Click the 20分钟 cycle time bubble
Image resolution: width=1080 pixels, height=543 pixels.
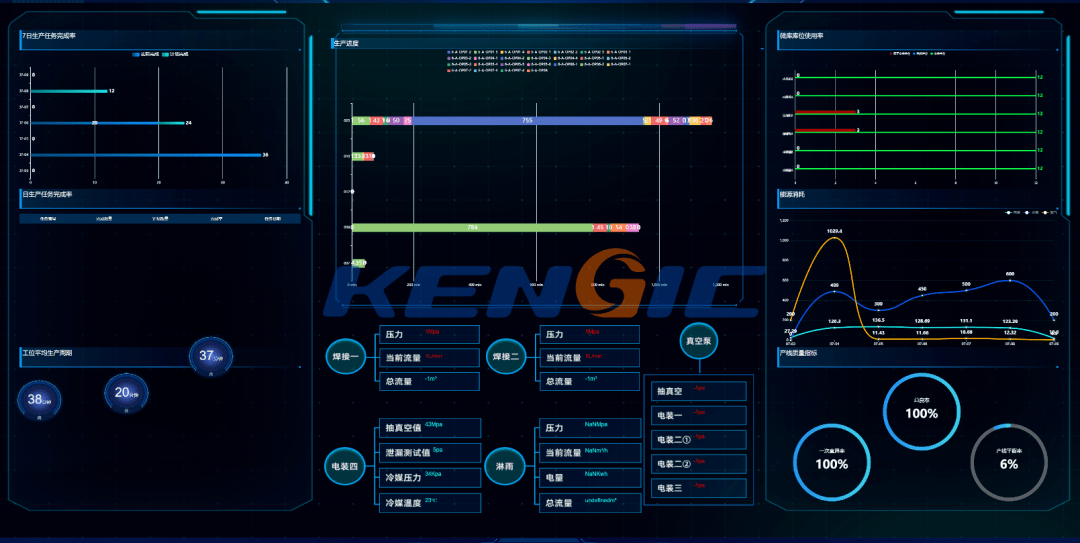point(126,393)
